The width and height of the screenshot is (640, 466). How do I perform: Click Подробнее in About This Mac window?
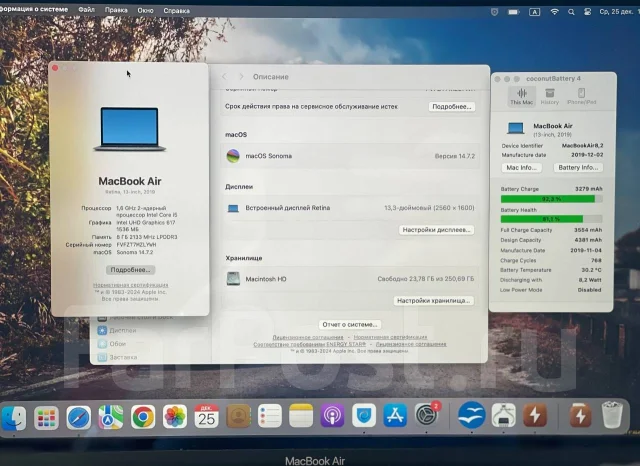click(x=130, y=270)
